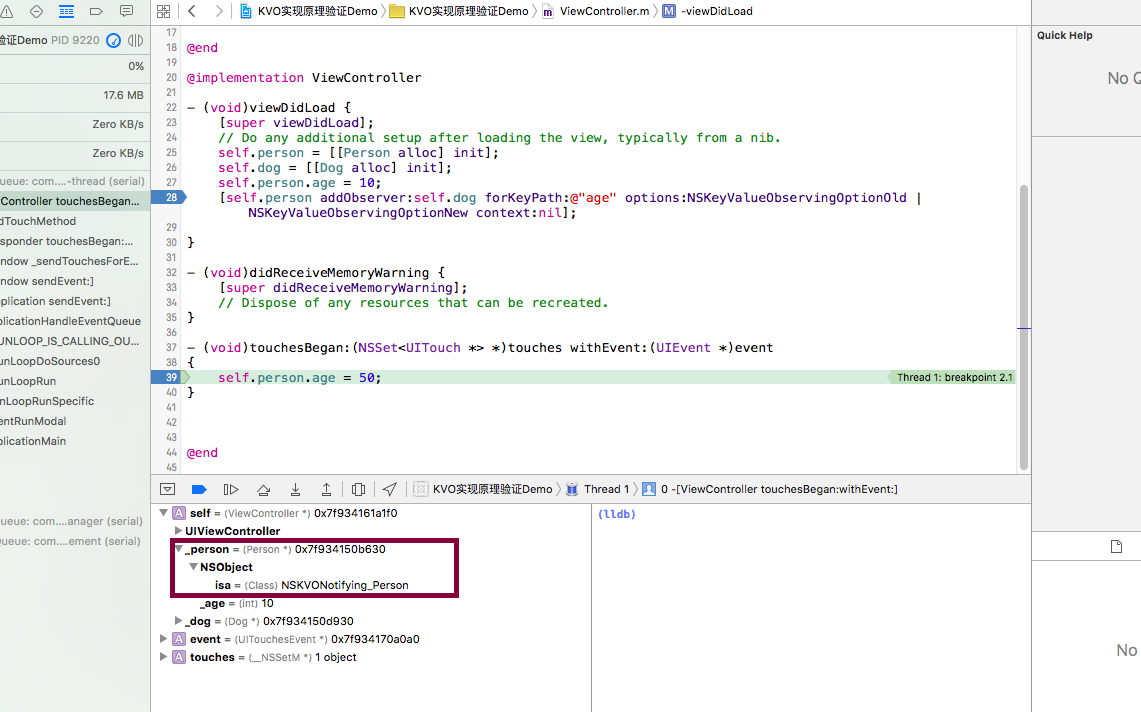Step over the current line
Image resolution: width=1141 pixels, height=712 pixels.
pyautogui.click(x=263, y=489)
